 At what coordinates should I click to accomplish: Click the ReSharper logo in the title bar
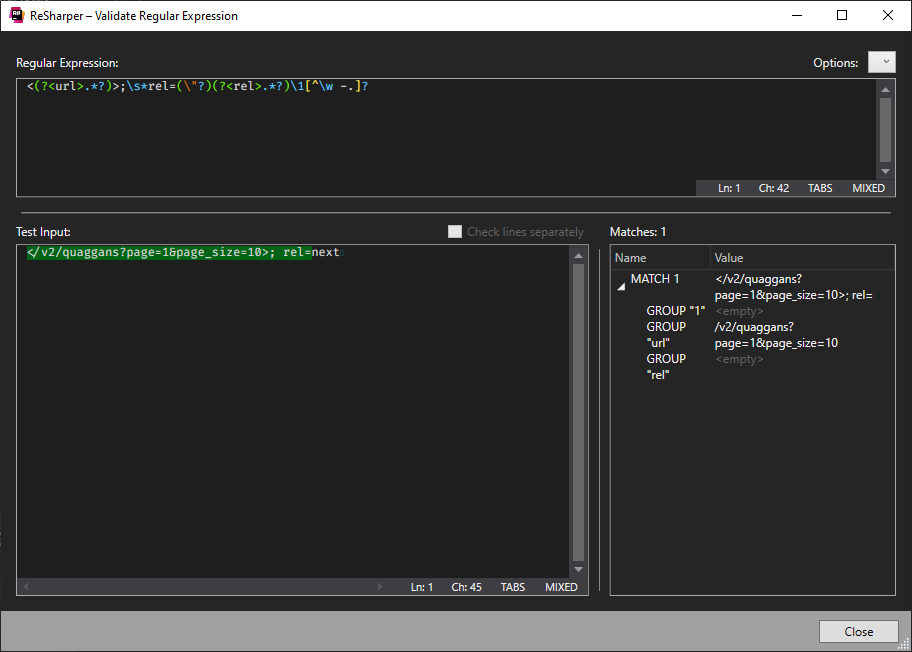(14, 15)
